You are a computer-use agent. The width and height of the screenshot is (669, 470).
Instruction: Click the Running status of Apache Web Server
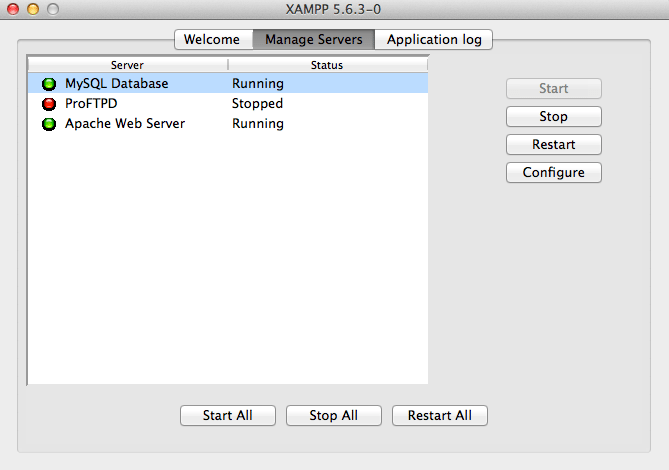(258, 124)
